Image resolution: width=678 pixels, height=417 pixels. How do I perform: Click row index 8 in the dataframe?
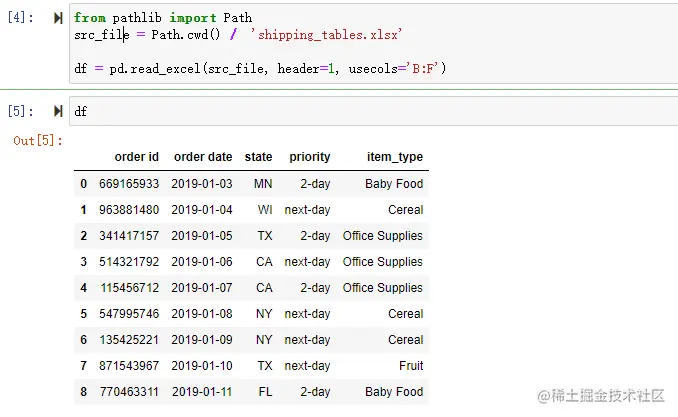84,392
